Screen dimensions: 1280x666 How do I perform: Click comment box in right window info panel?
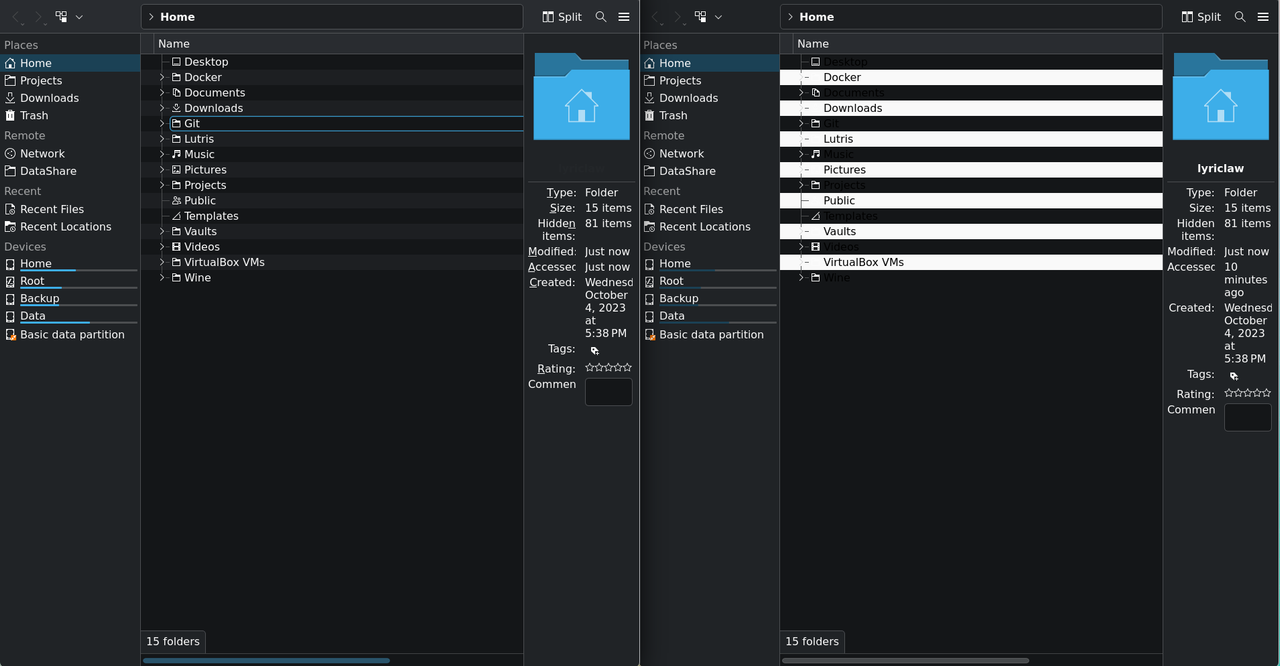pyautogui.click(x=1248, y=417)
